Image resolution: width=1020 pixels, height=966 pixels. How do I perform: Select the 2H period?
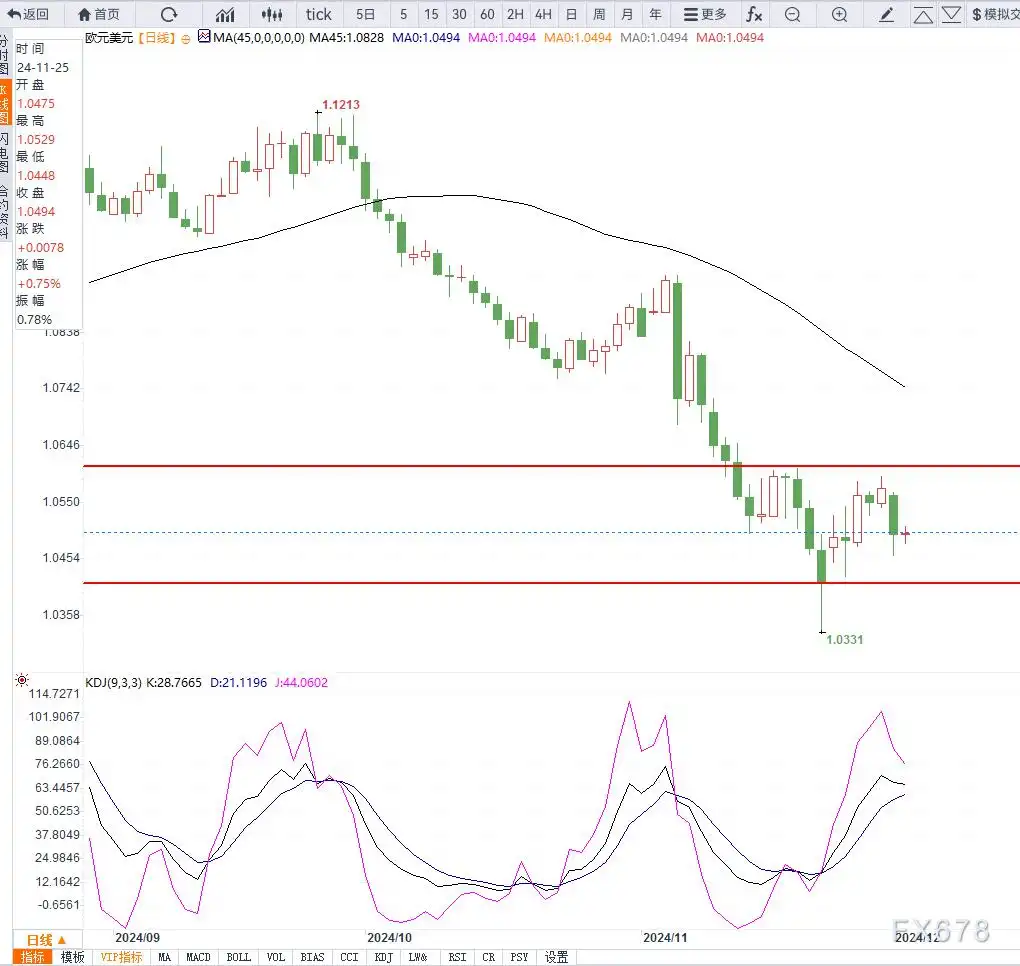click(515, 14)
